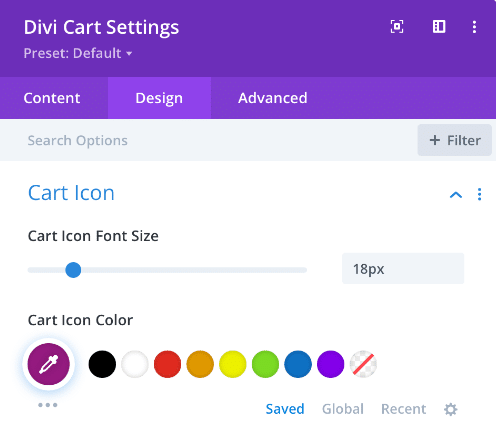Viewport: 496px width, 445px height.
Task: Open the Preset: Default dropdown
Action: (78, 53)
